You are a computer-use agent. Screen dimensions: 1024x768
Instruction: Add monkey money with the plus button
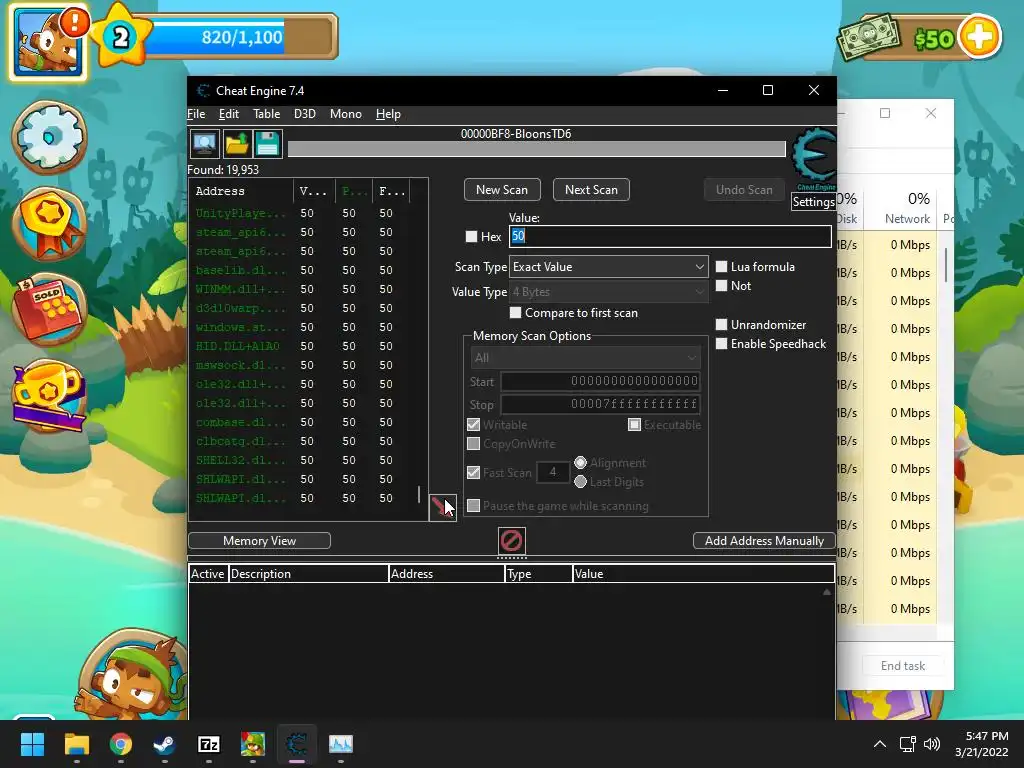(979, 38)
